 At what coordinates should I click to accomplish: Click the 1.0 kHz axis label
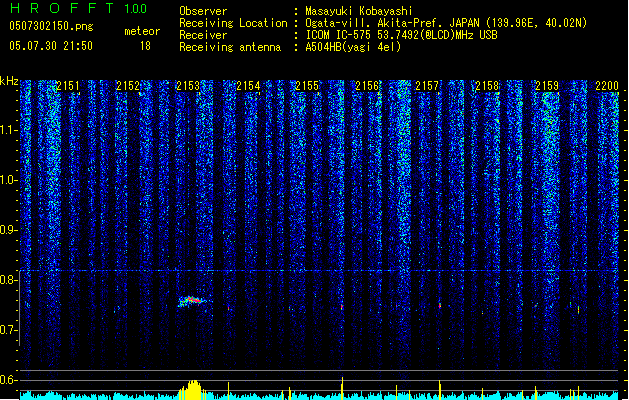8,180
